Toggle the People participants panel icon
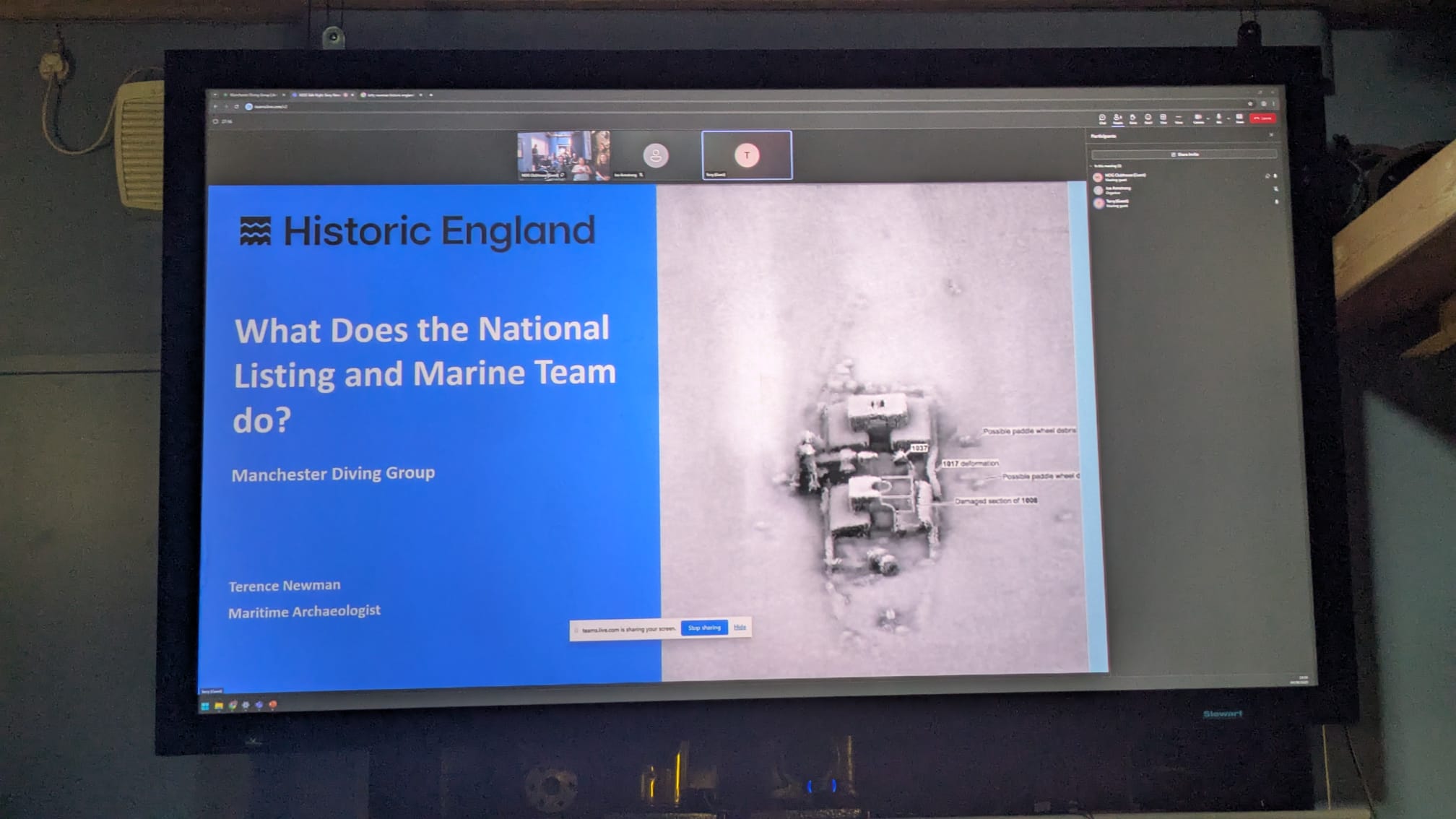The width and height of the screenshot is (1456, 819). click(1117, 118)
